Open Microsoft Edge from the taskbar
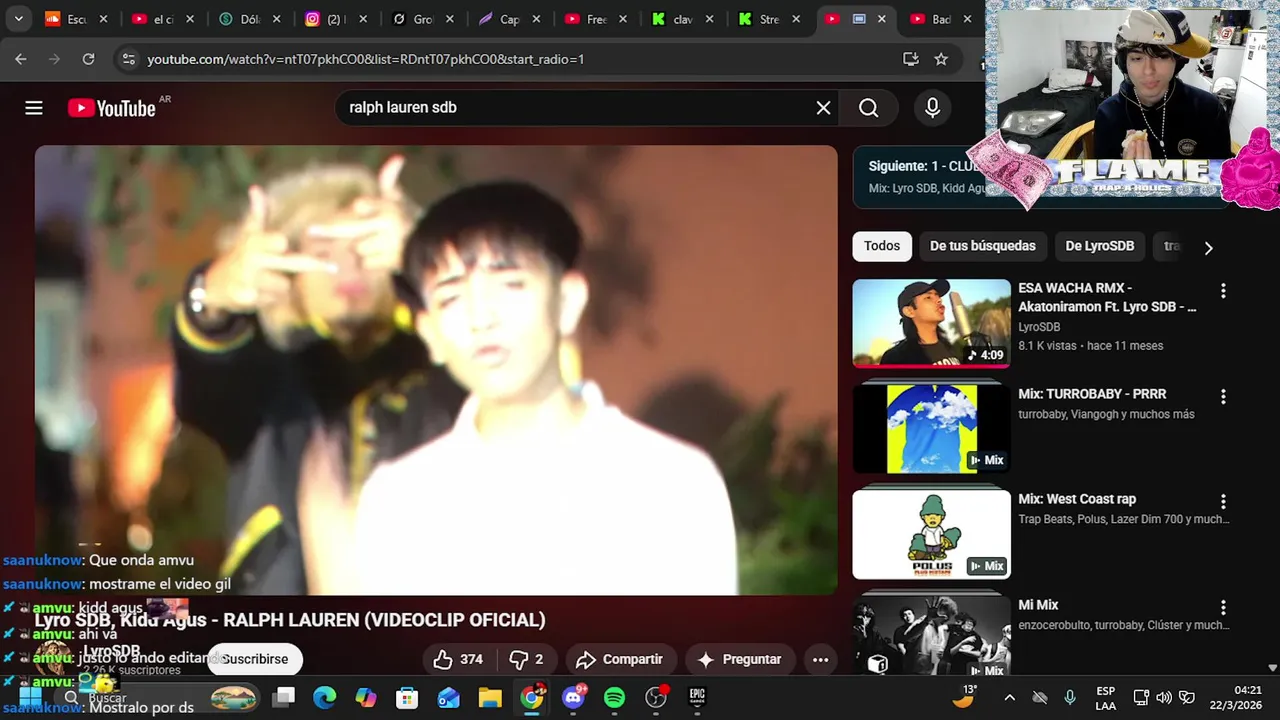Screen dimensions: 1280x720 [x=325, y=697]
